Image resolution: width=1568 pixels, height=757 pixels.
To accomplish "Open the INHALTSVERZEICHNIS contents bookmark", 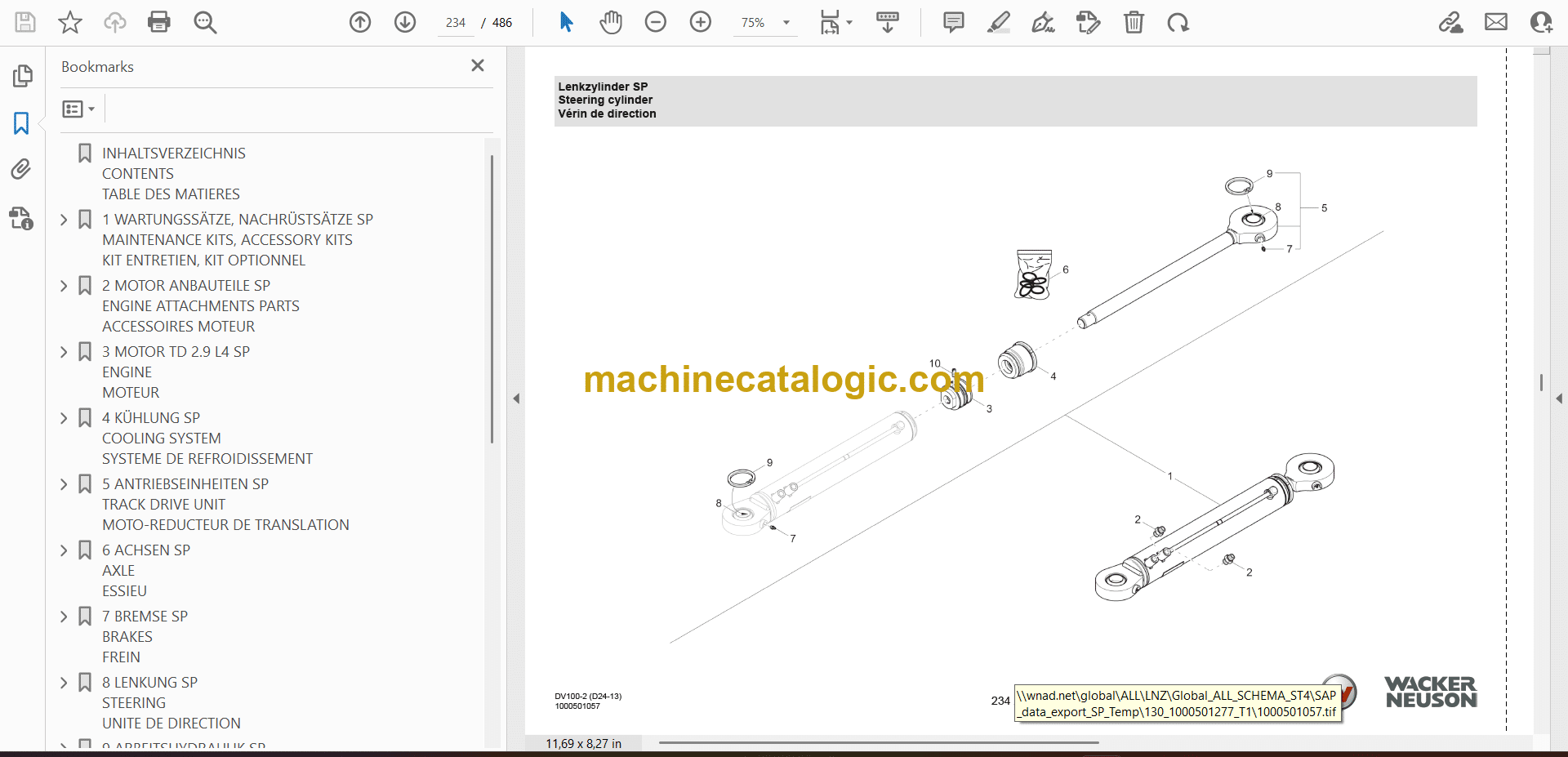I will [x=173, y=154].
